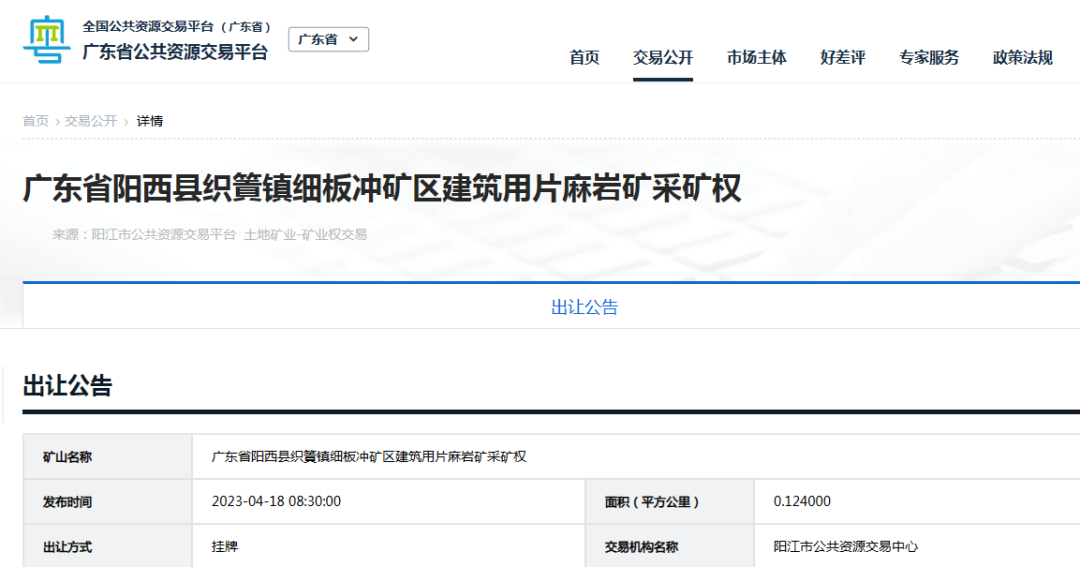Image resolution: width=1080 pixels, height=567 pixels.
Task: Click 交易公开 breadcrumb link
Action: (91, 121)
